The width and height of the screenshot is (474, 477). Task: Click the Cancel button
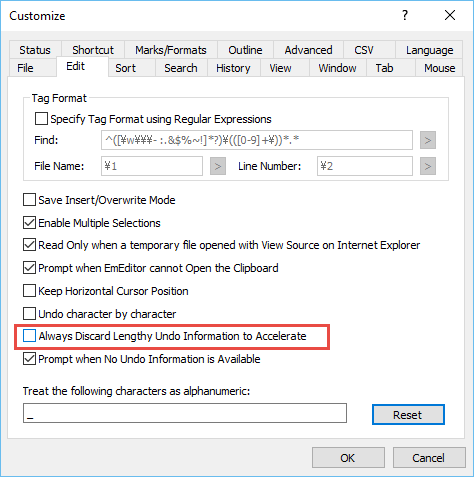point(429,458)
